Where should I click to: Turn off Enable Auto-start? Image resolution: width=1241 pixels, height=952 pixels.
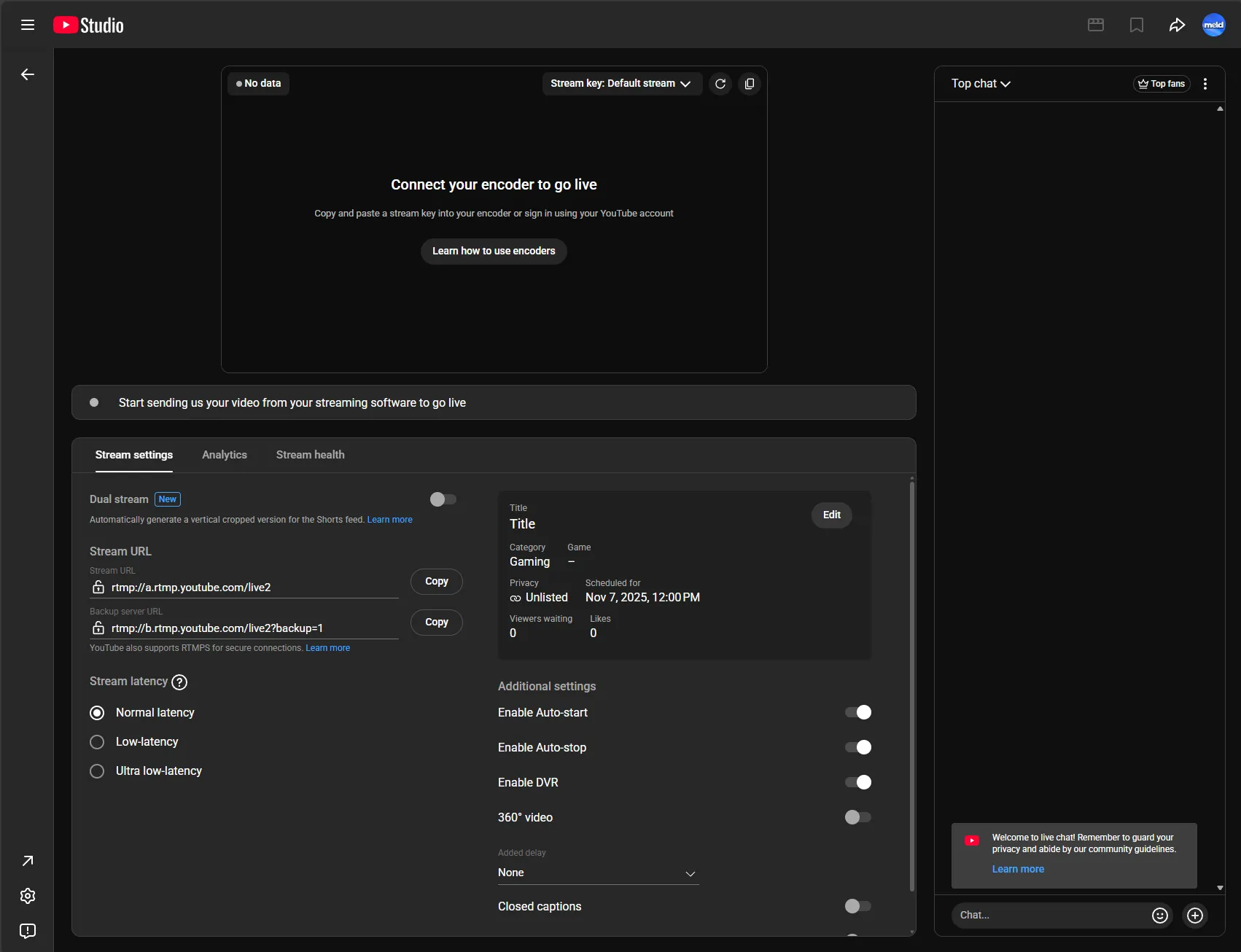tap(857, 712)
